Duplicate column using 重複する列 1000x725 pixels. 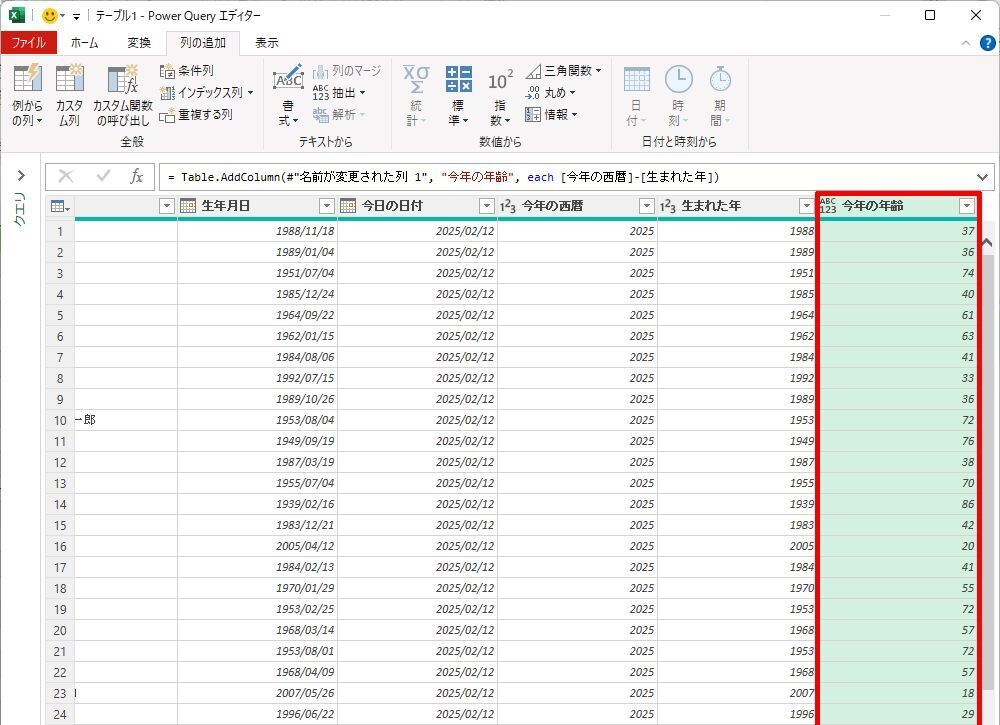(196, 115)
